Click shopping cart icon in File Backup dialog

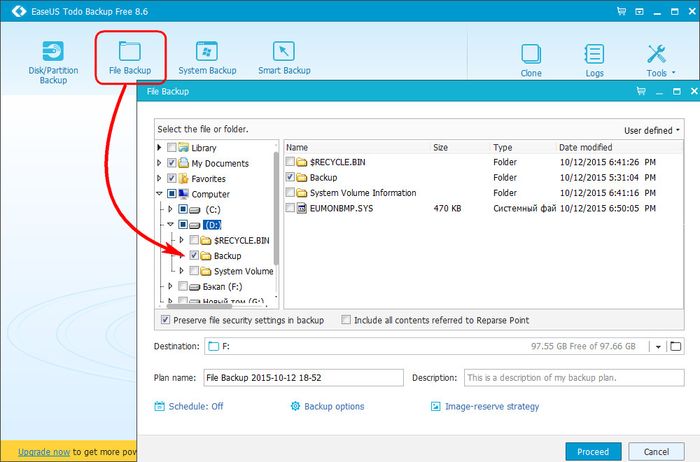(x=641, y=91)
